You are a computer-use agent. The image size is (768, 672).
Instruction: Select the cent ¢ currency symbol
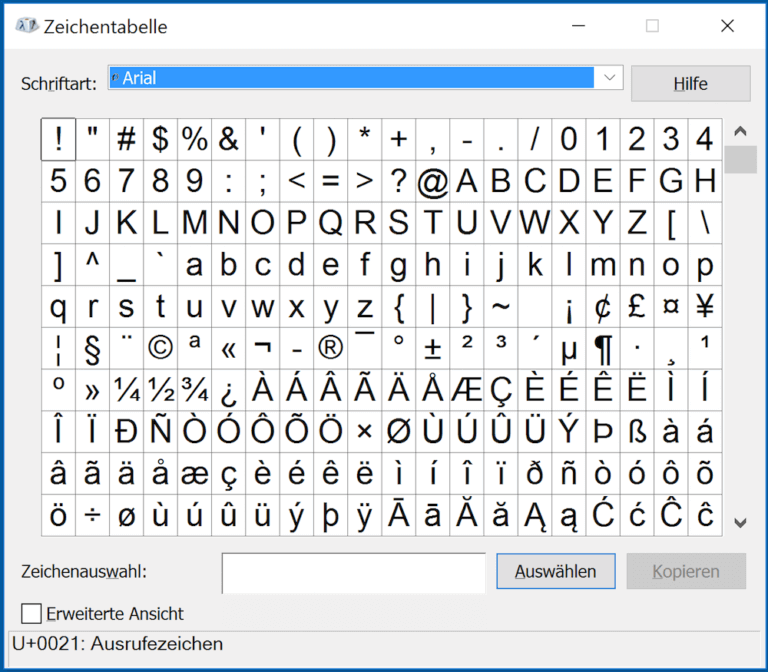click(x=603, y=307)
